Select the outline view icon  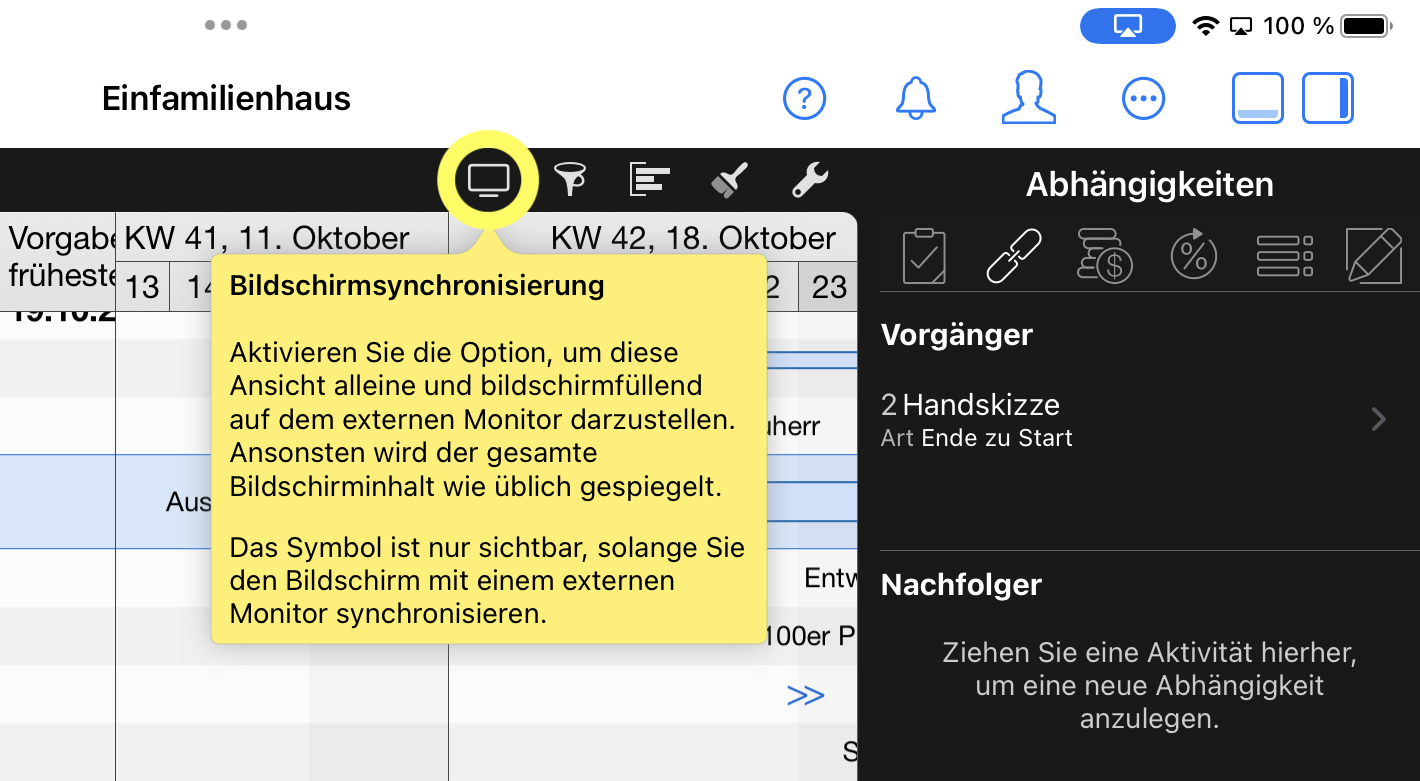[649, 179]
